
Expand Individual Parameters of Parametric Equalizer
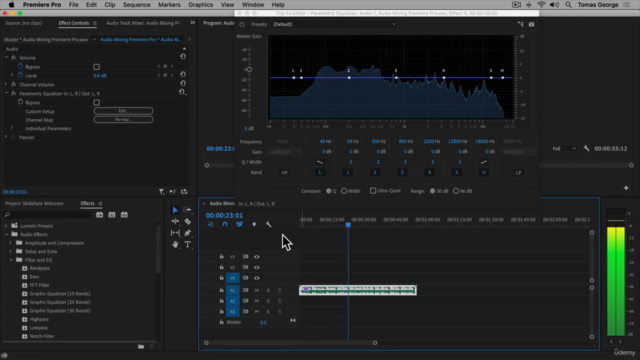(11, 128)
